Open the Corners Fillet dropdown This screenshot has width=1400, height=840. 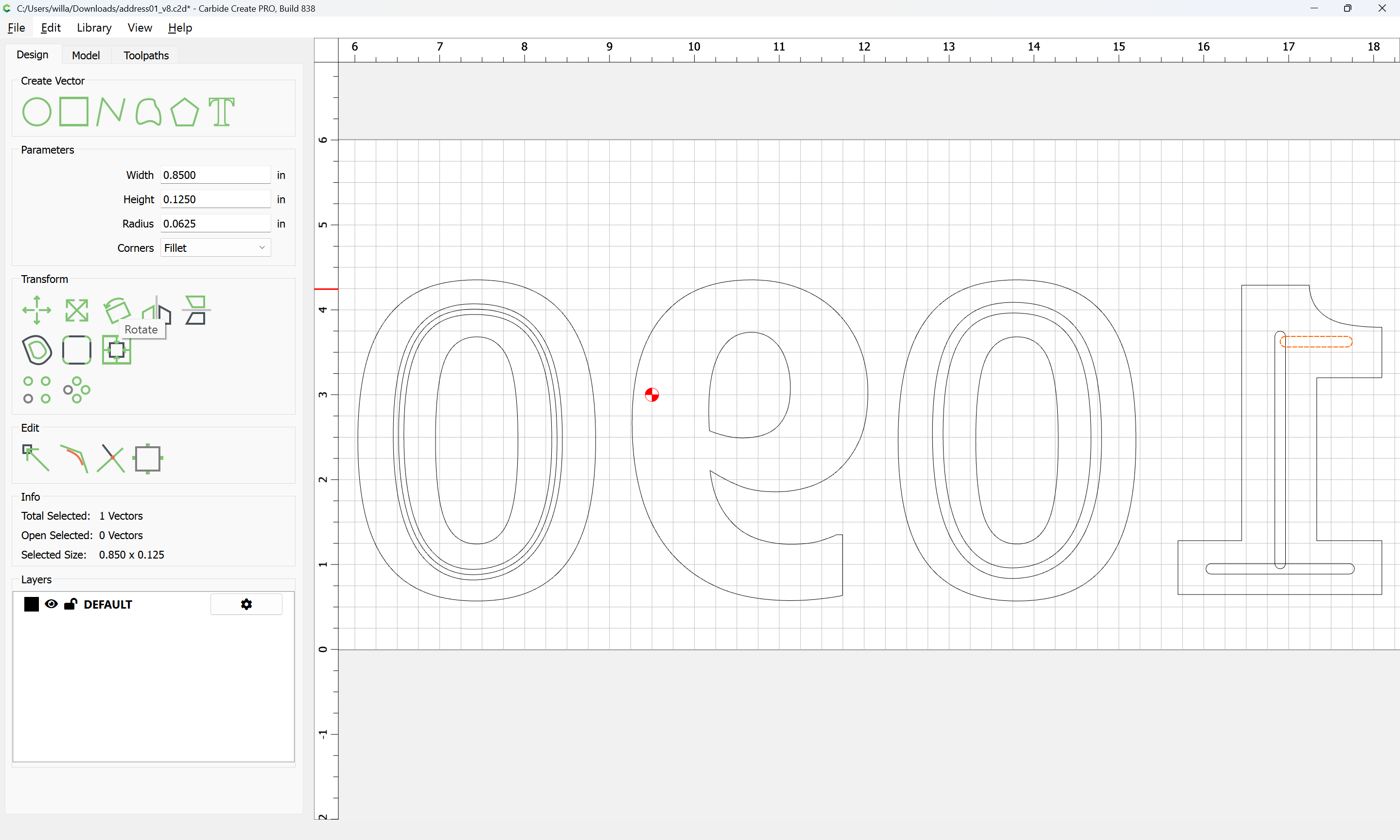[x=215, y=248]
